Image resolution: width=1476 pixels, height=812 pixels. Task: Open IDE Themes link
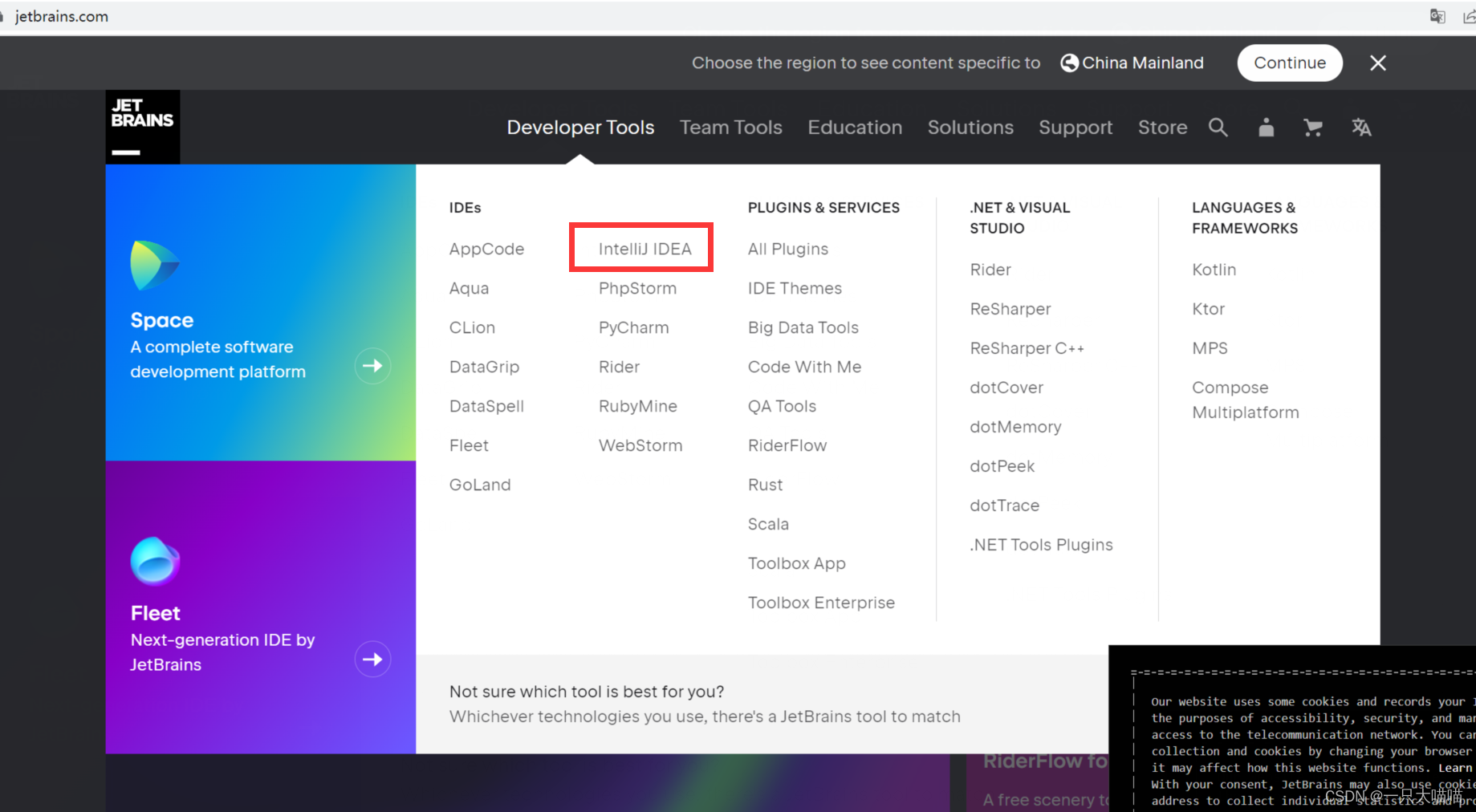pyautogui.click(x=795, y=288)
